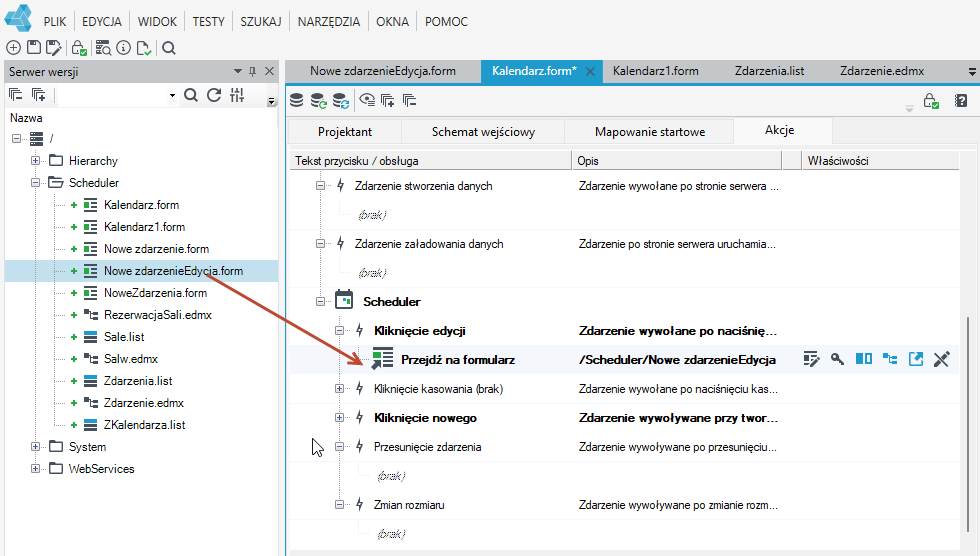Screen dimensions: 980x556
Task: Open the help document icon
Action: pos(961,101)
